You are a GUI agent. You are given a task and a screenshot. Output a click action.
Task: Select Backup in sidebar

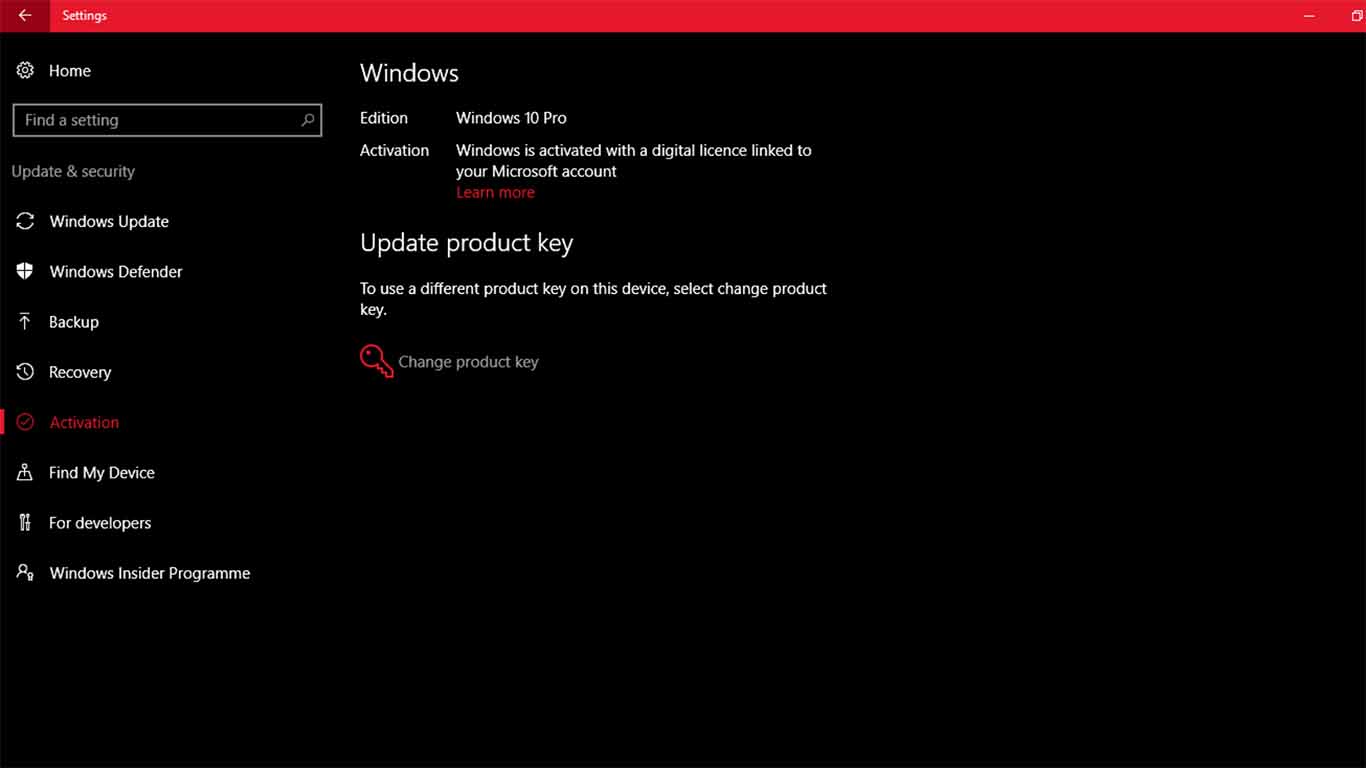tap(74, 322)
